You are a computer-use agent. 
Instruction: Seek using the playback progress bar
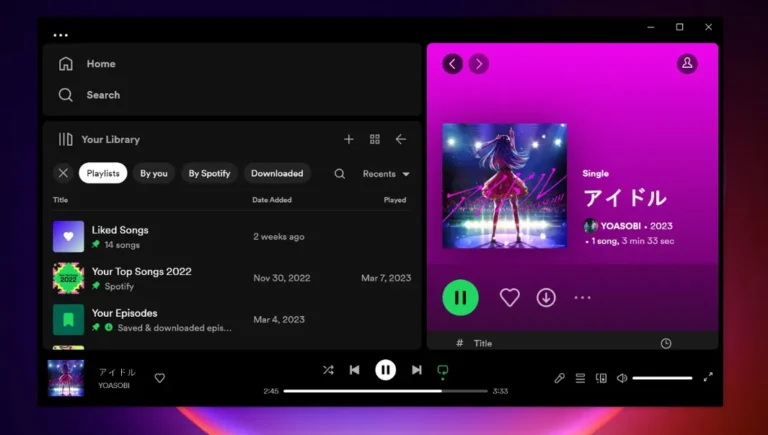coord(385,391)
